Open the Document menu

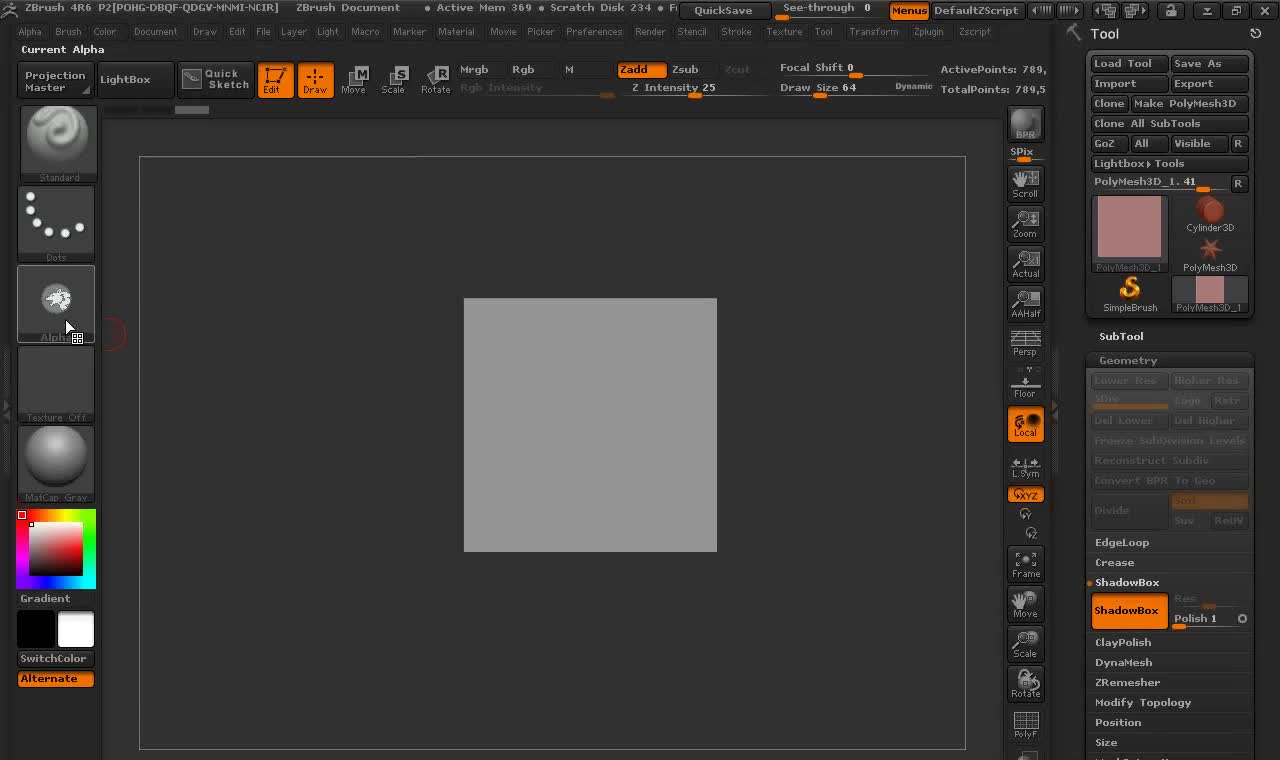pos(155,31)
